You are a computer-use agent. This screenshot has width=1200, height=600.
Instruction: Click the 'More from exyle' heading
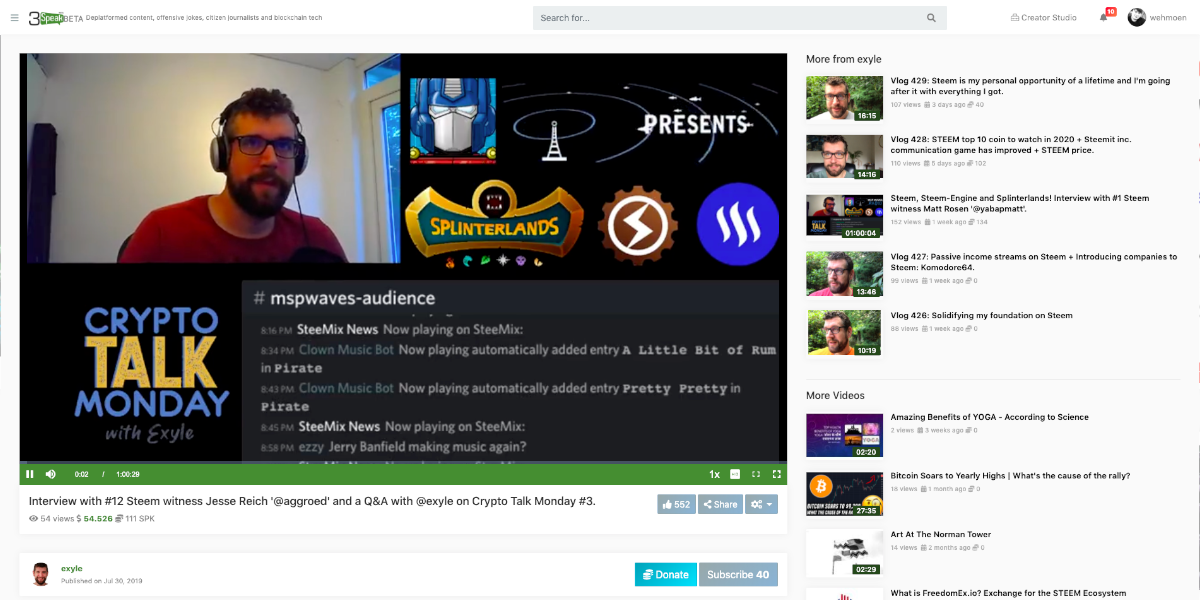click(844, 59)
